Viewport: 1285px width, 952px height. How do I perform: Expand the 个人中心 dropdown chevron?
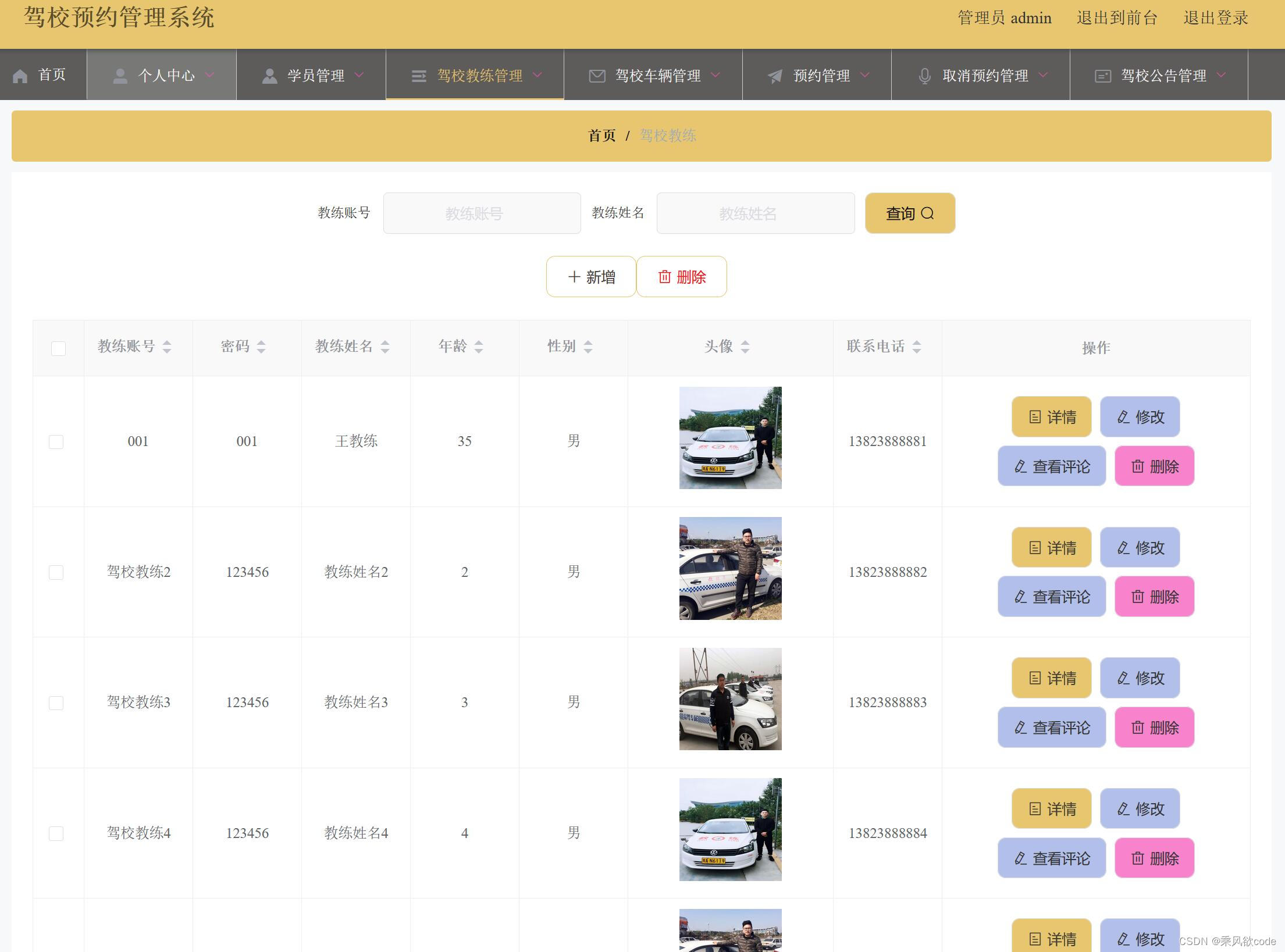pyautogui.click(x=210, y=75)
